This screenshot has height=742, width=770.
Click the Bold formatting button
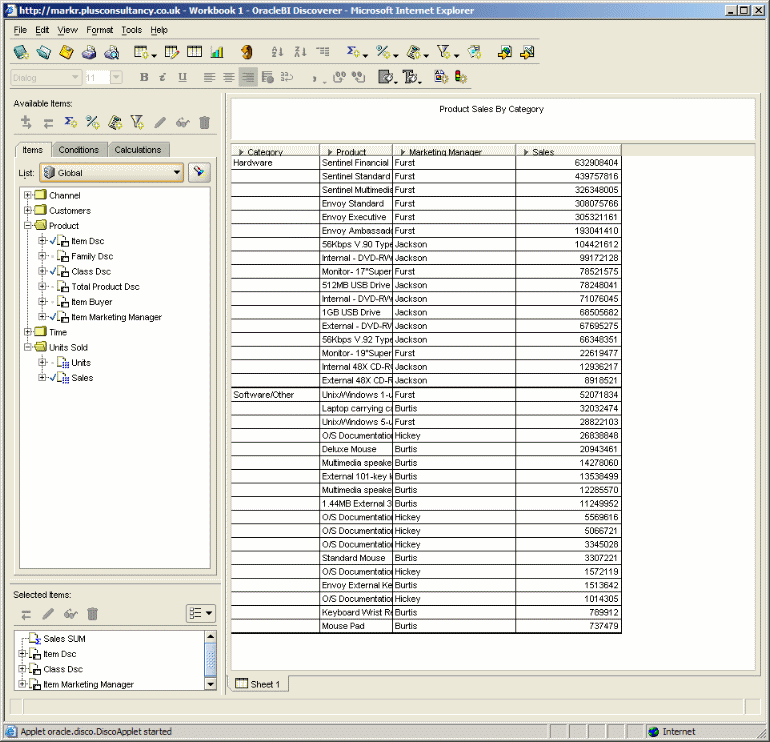coord(144,77)
